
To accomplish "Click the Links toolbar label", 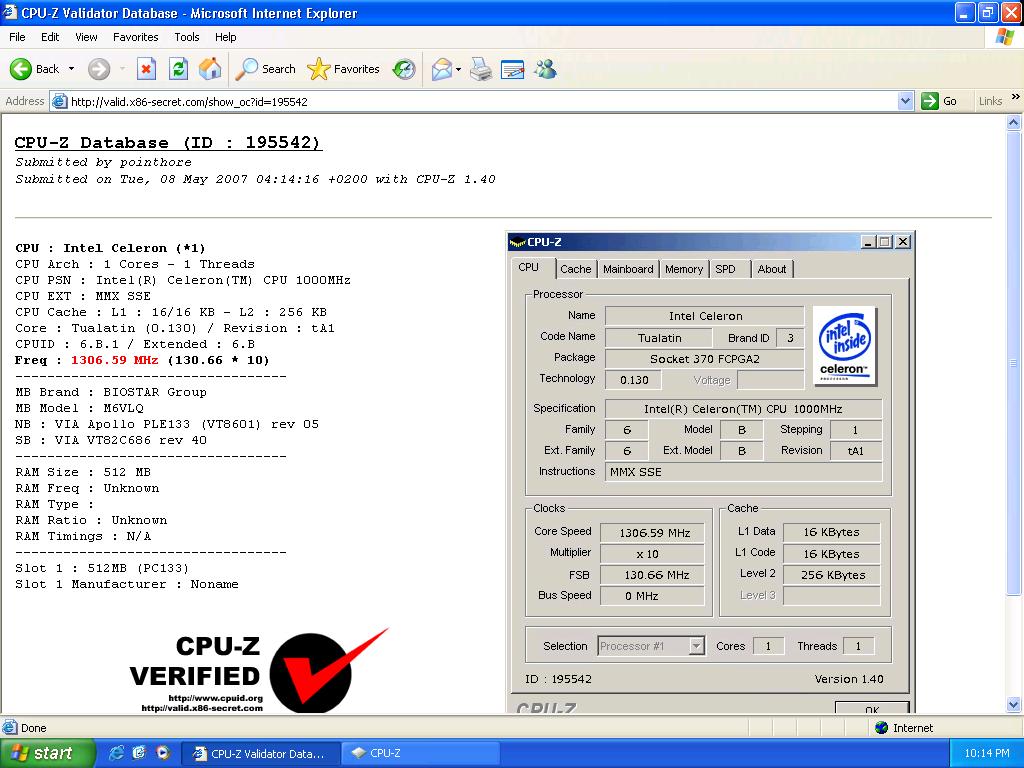I will [990, 101].
